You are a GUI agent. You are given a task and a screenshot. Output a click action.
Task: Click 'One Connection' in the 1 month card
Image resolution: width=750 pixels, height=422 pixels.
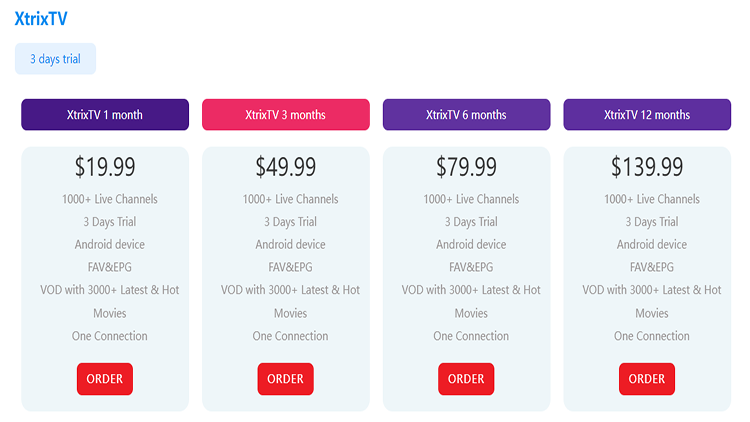point(109,336)
